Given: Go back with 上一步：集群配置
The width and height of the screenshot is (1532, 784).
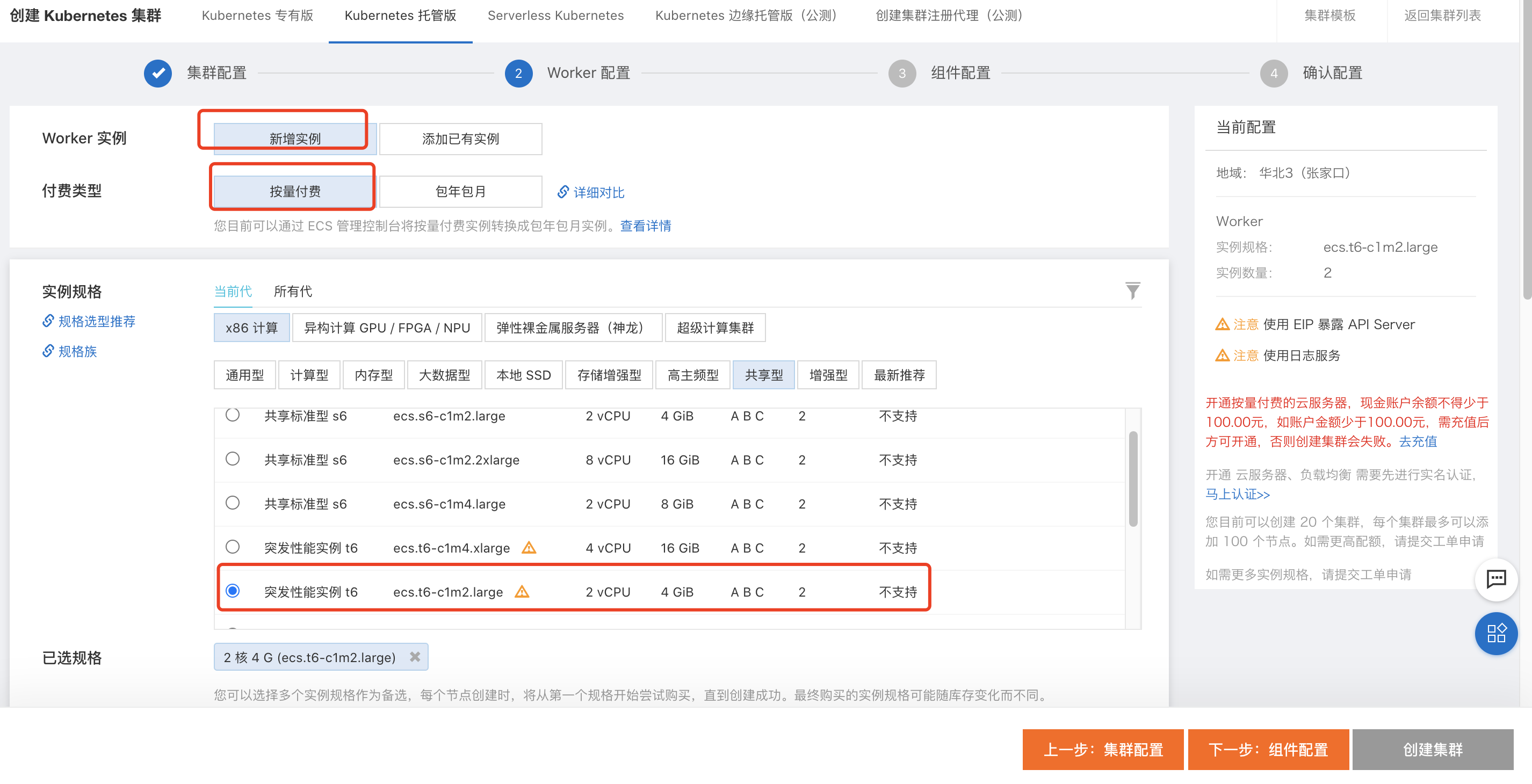Looking at the screenshot, I should point(1103,750).
